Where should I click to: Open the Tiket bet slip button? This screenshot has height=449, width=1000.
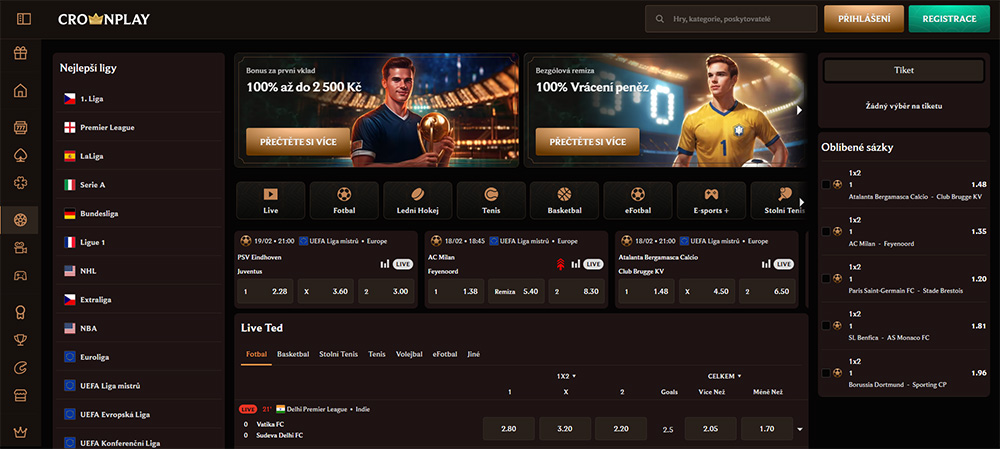coord(904,71)
